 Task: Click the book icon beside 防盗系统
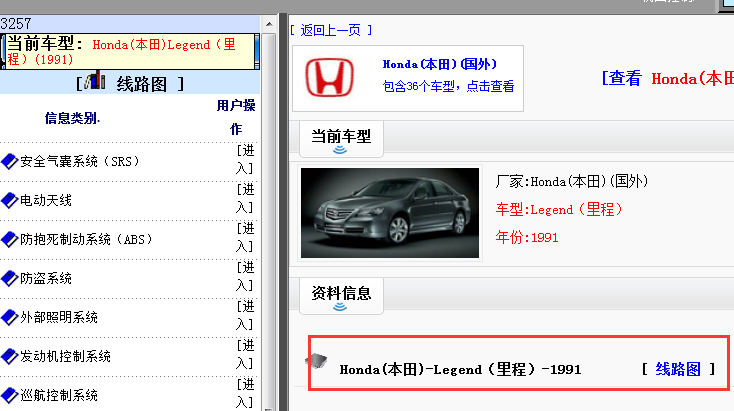tap(9, 279)
